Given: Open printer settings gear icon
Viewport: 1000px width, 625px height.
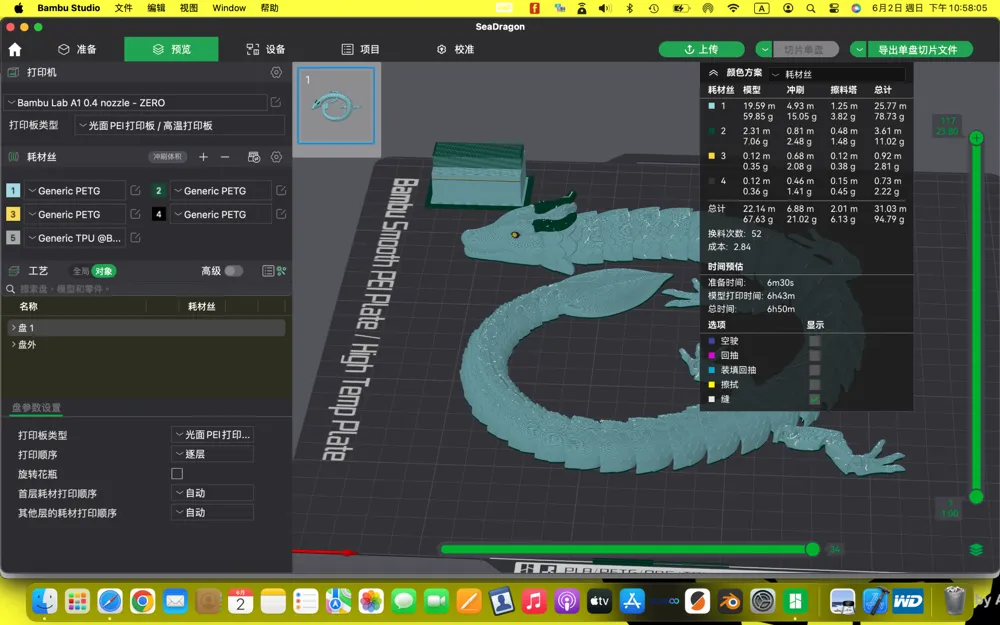Looking at the screenshot, I should click(x=276, y=73).
